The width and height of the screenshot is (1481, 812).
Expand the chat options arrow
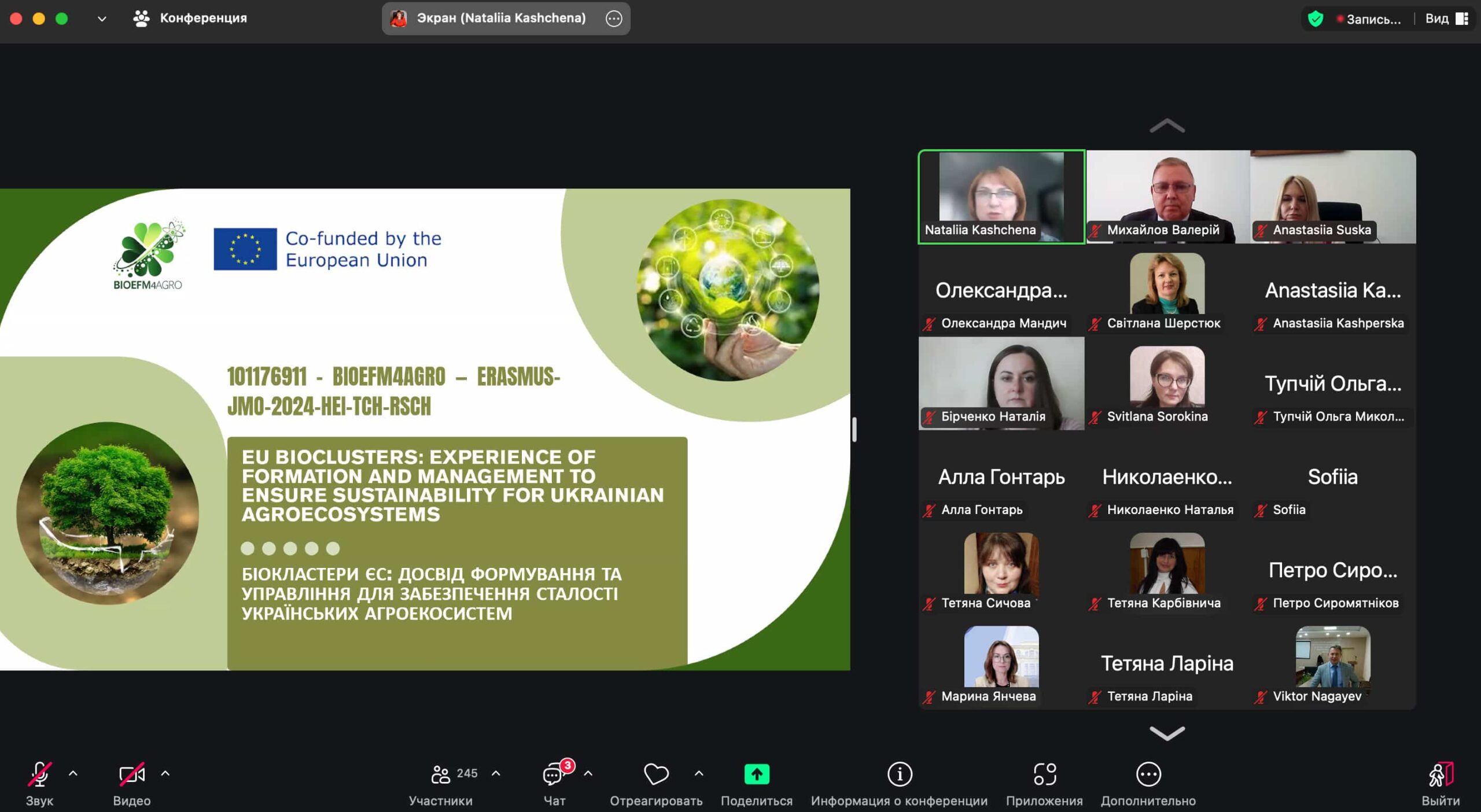pos(588,773)
